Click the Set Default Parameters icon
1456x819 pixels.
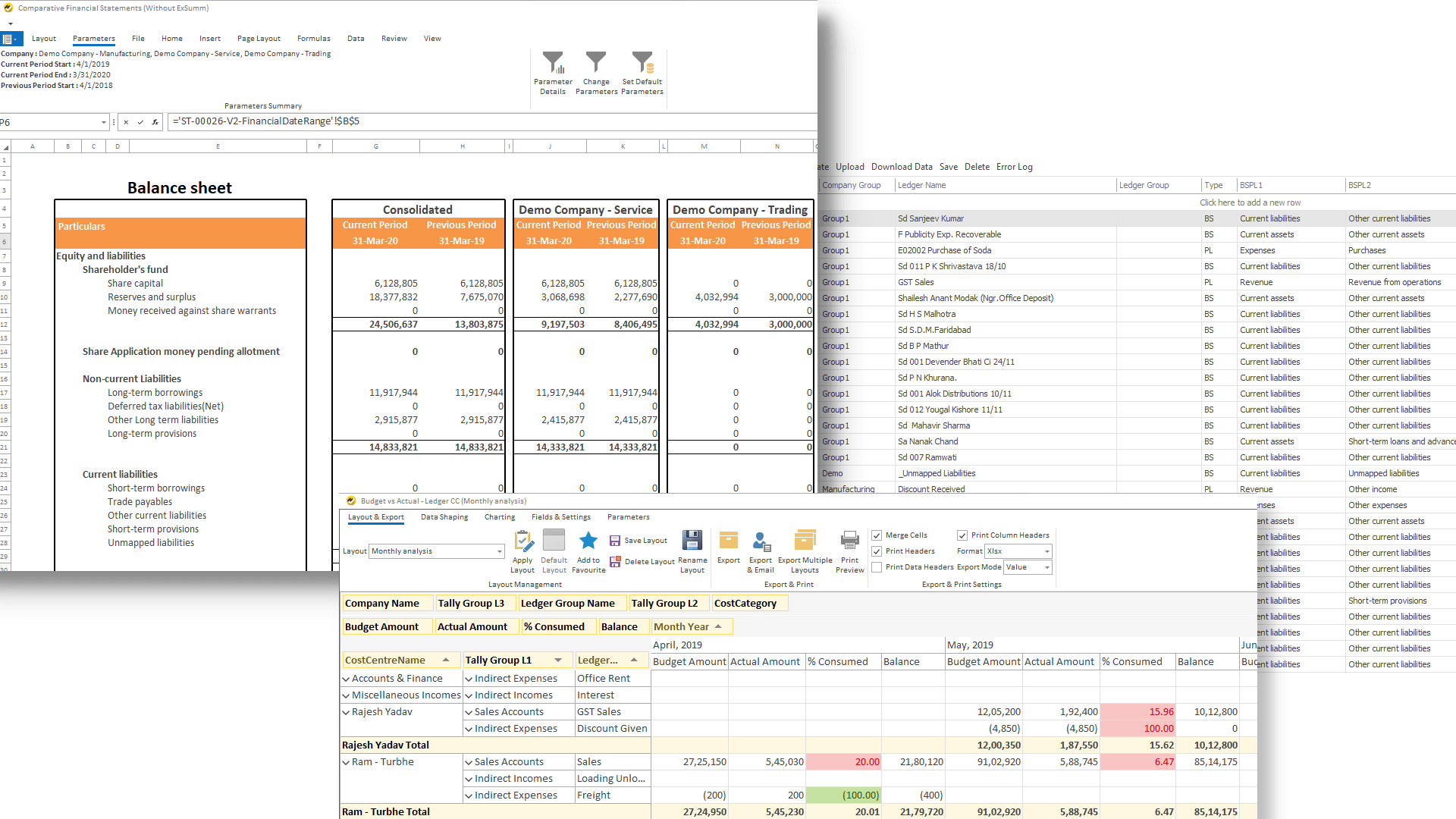tap(642, 74)
